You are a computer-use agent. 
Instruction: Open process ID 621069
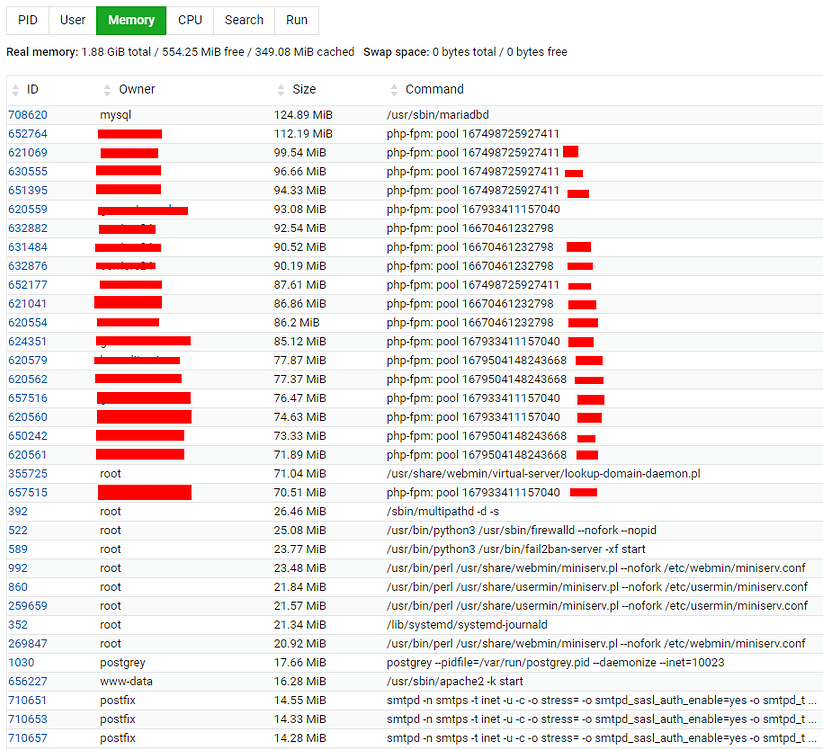click(28, 153)
